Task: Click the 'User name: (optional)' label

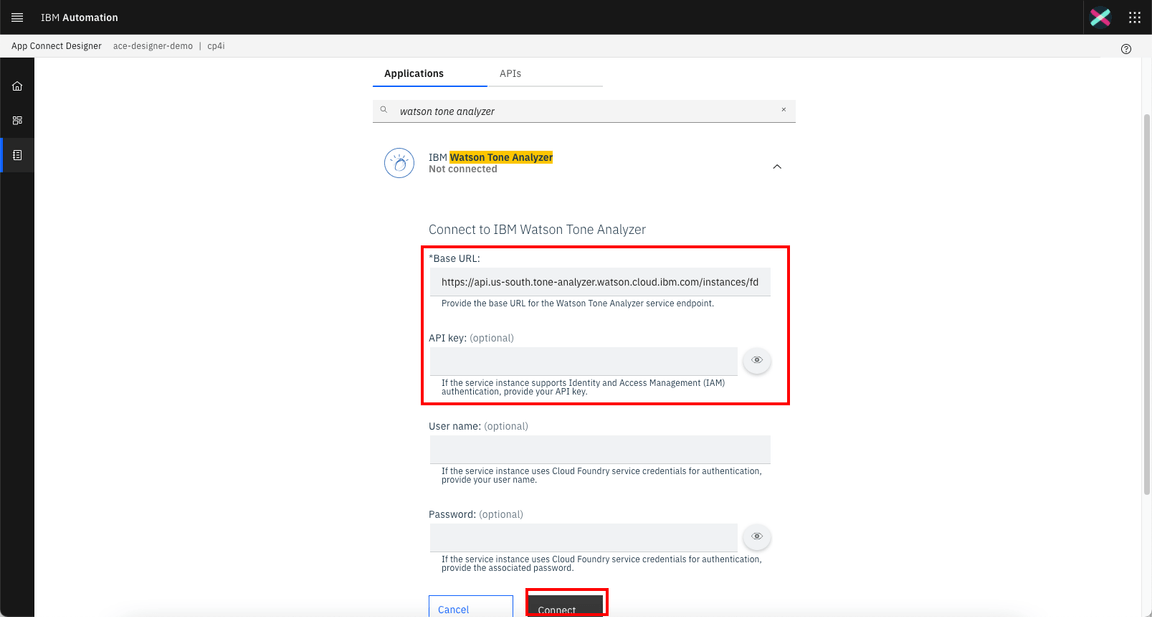Action: pyautogui.click(x=478, y=426)
